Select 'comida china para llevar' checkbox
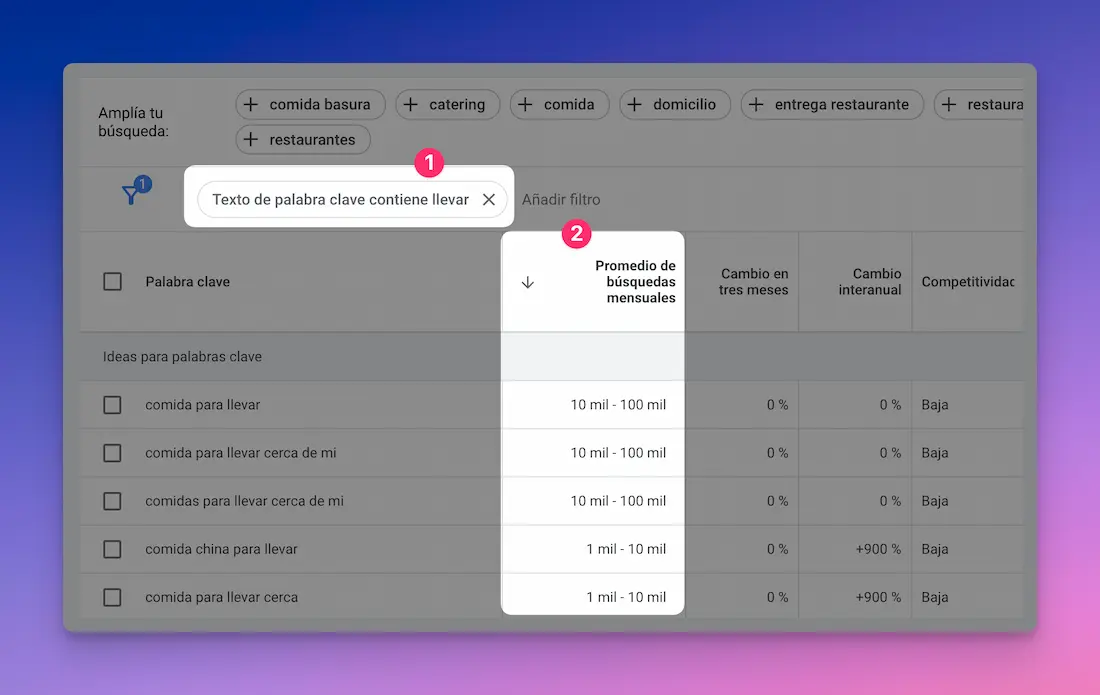1100x695 pixels. click(113, 549)
